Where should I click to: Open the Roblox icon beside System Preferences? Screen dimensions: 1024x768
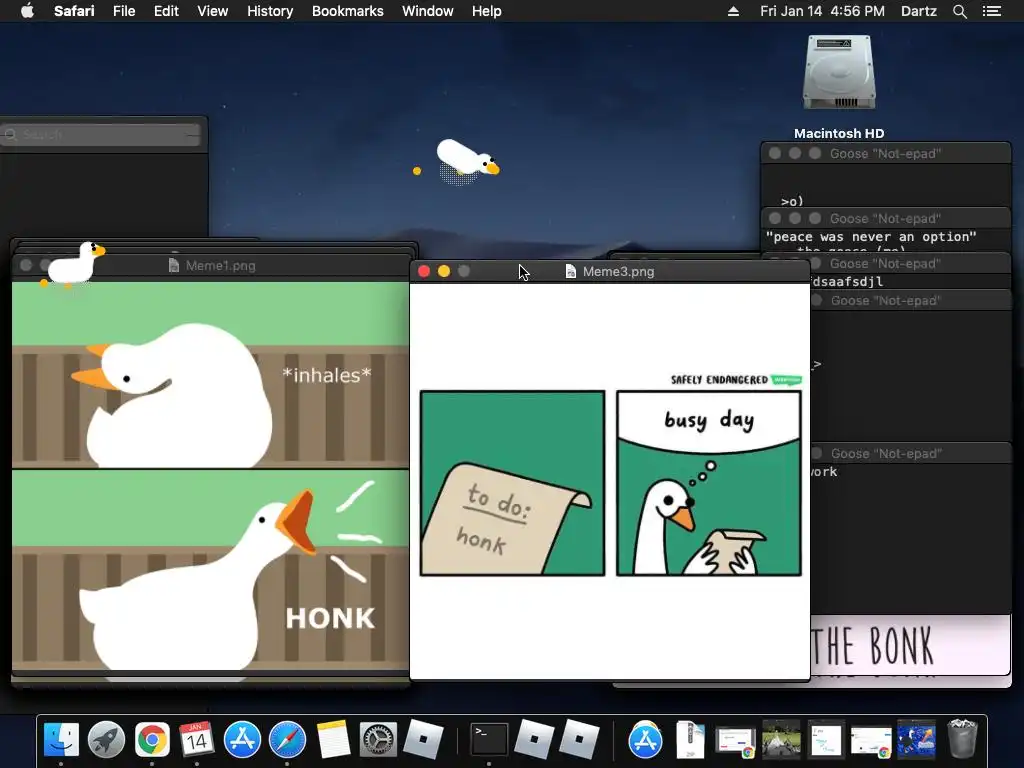423,739
